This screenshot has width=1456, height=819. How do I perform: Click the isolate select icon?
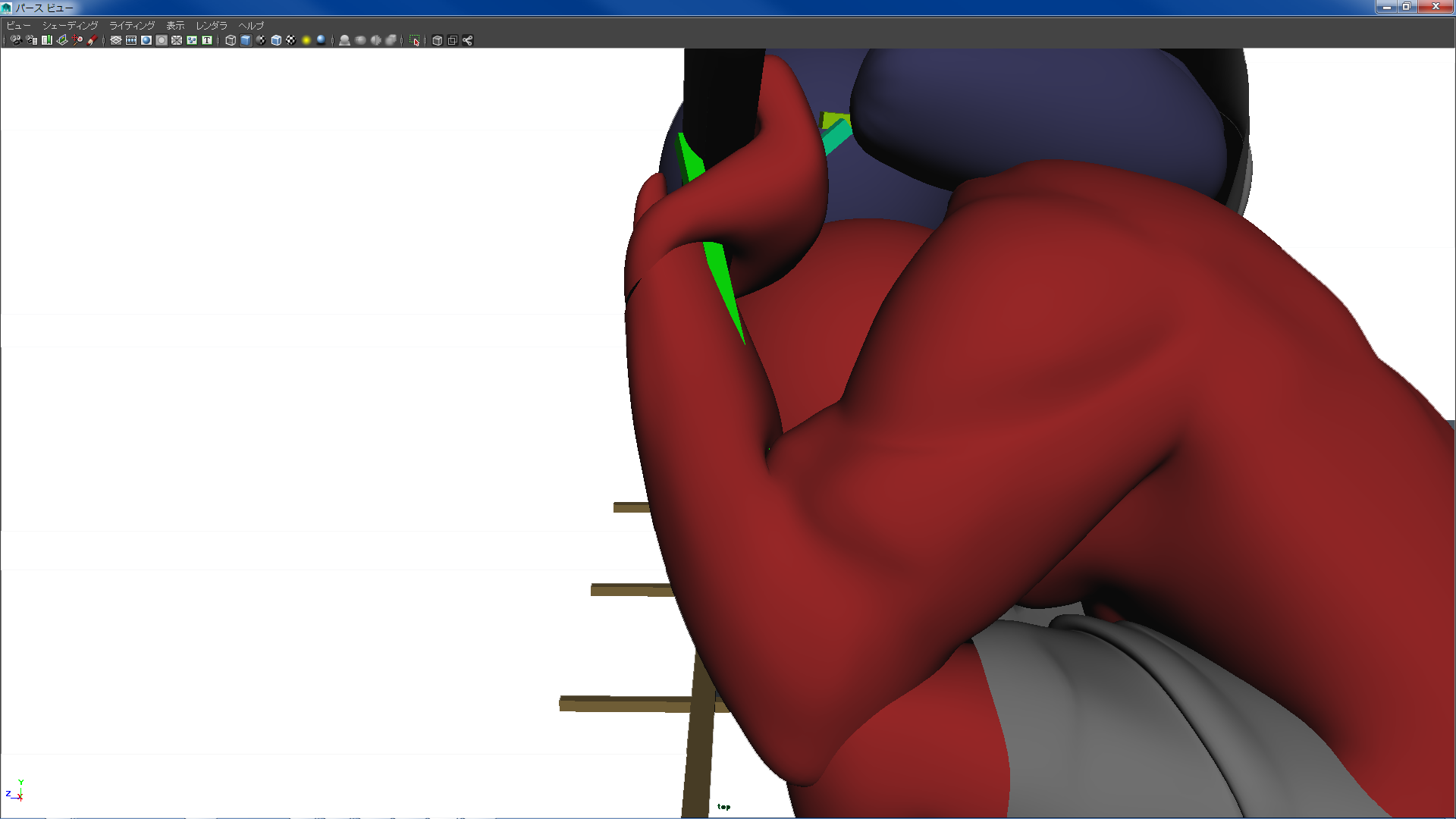(x=415, y=40)
